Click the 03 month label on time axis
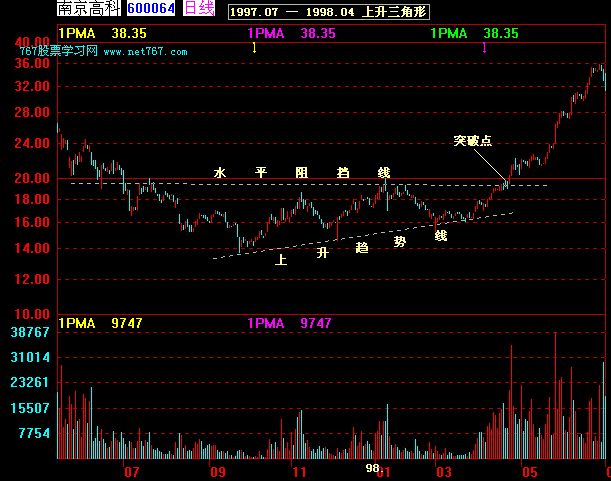611x481 pixels. coord(444,472)
